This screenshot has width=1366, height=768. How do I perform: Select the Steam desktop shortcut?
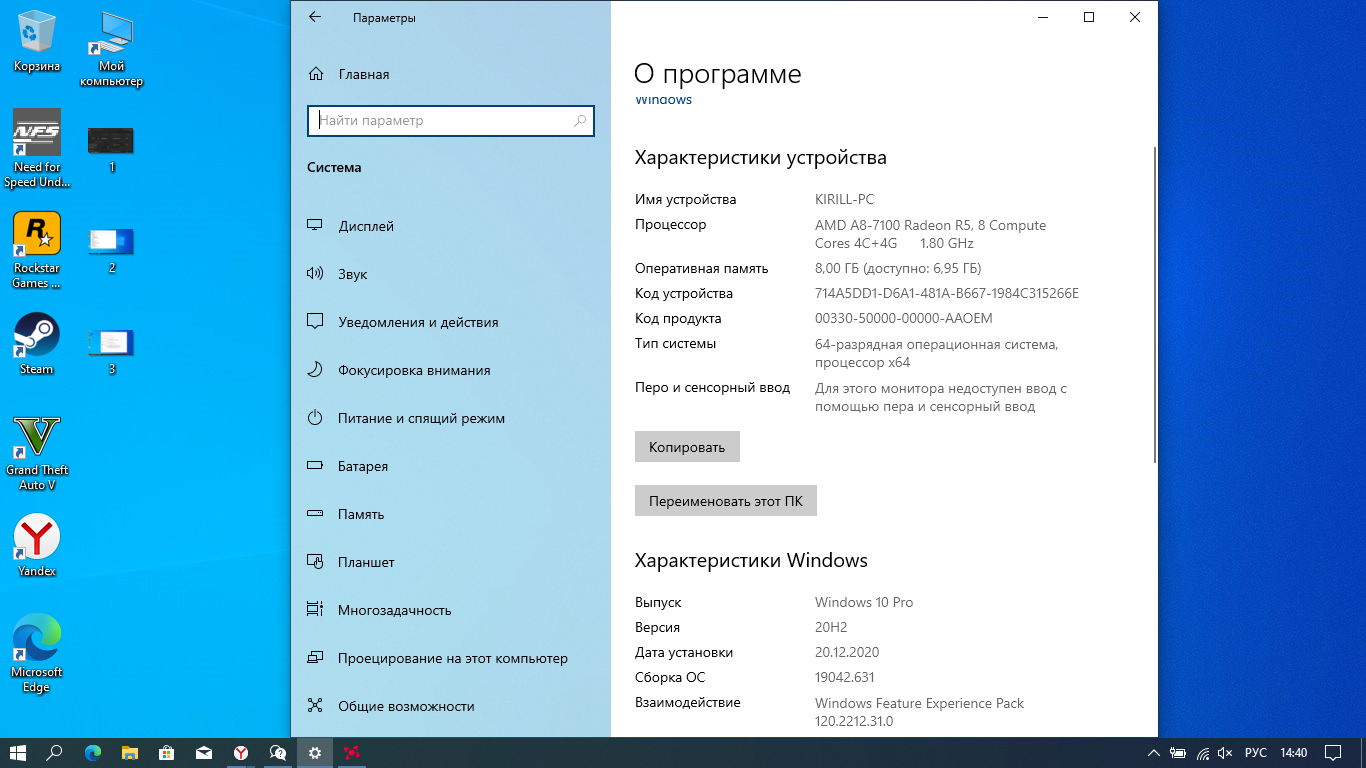point(37,344)
